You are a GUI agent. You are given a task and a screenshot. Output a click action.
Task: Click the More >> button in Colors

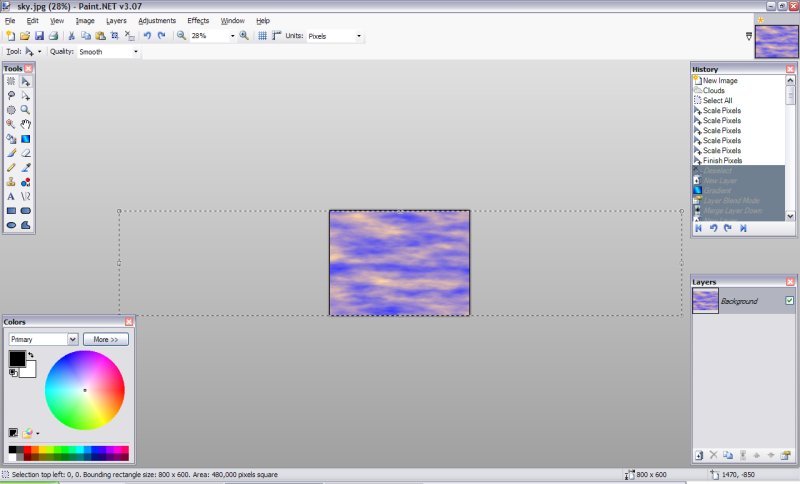pos(106,339)
